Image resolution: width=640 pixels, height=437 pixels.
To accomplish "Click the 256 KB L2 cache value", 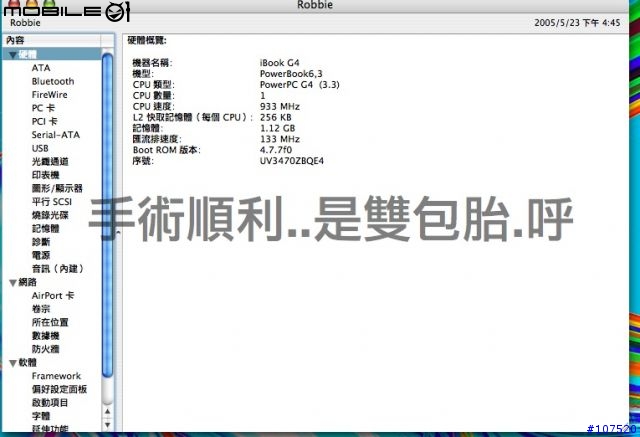I will pos(276,118).
